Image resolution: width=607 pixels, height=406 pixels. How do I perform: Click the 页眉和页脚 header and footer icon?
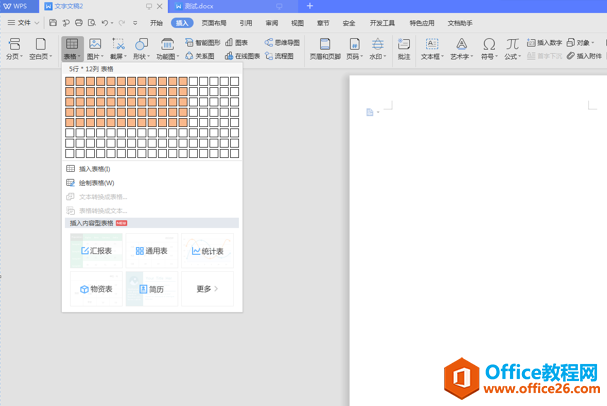[325, 49]
